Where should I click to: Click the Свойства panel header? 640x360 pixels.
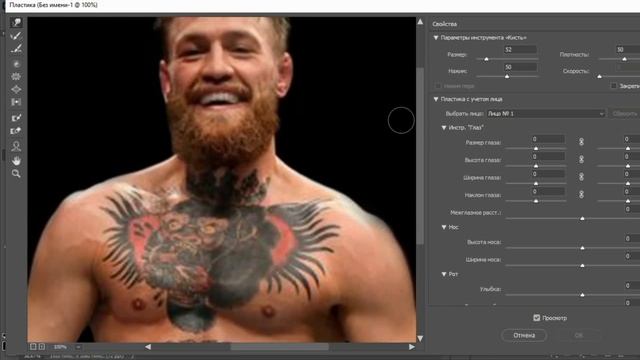point(445,24)
